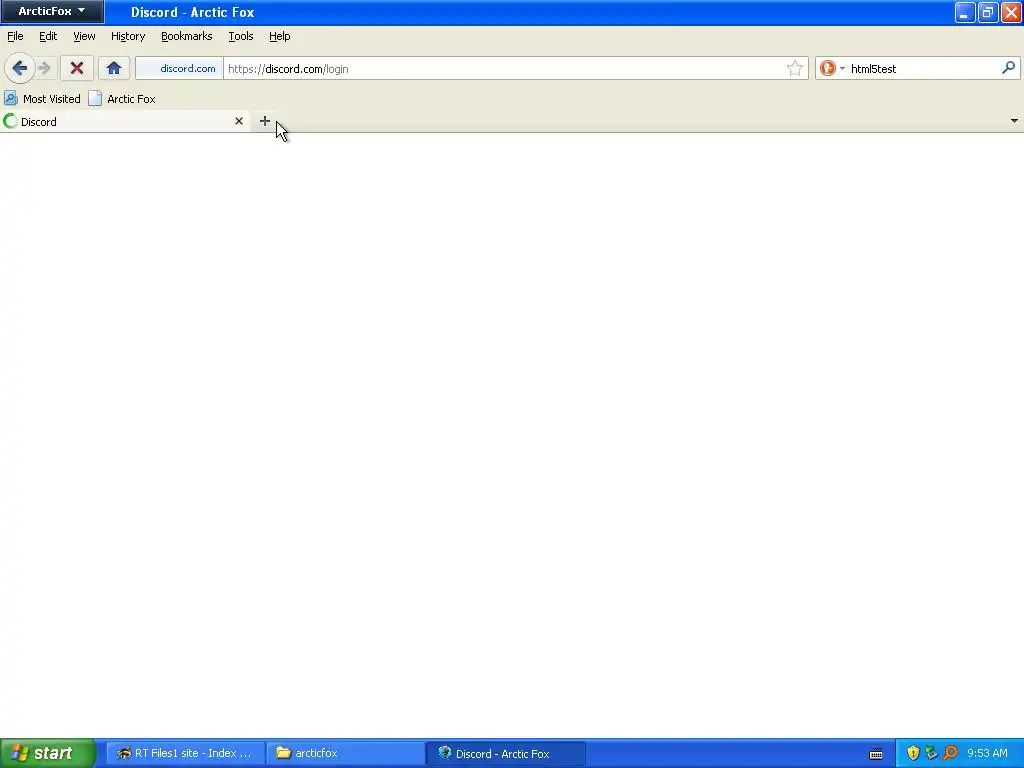Image resolution: width=1024 pixels, height=768 pixels.
Task: Open the Arctic Fox bookmark
Action: (x=122, y=99)
